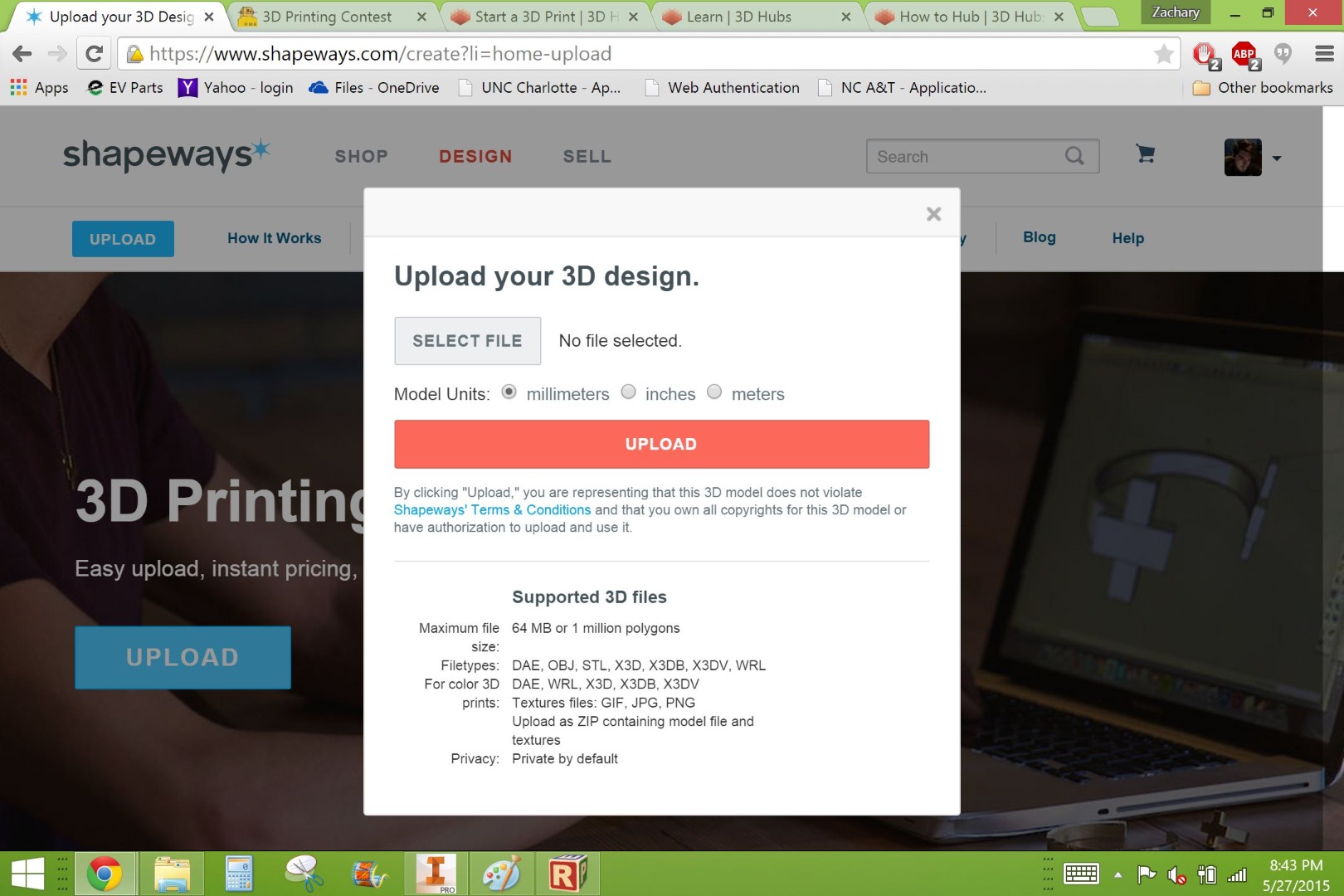Close the Upload your 3D Design tab

point(209,17)
